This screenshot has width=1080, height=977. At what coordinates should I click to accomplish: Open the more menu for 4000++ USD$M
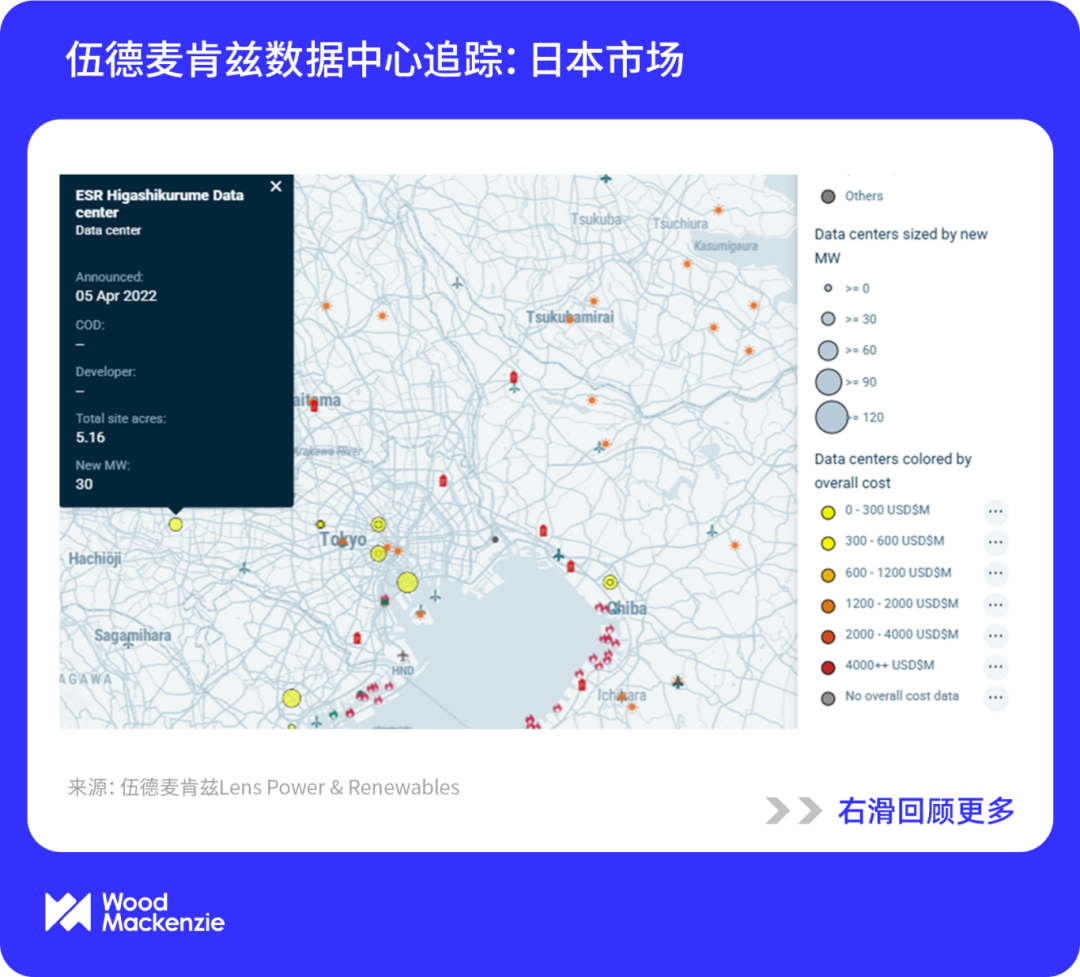click(995, 667)
